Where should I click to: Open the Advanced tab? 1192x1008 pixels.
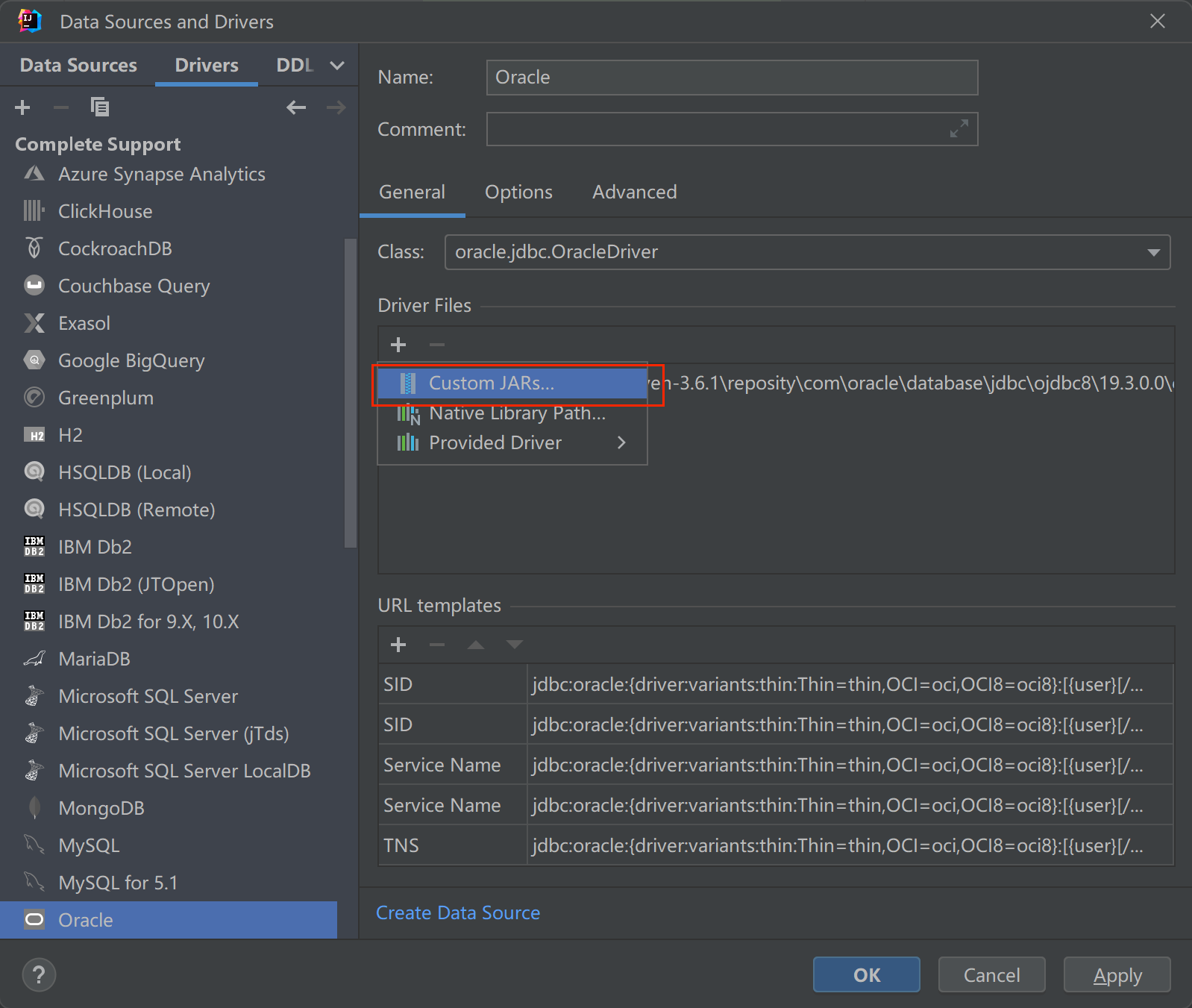(635, 192)
